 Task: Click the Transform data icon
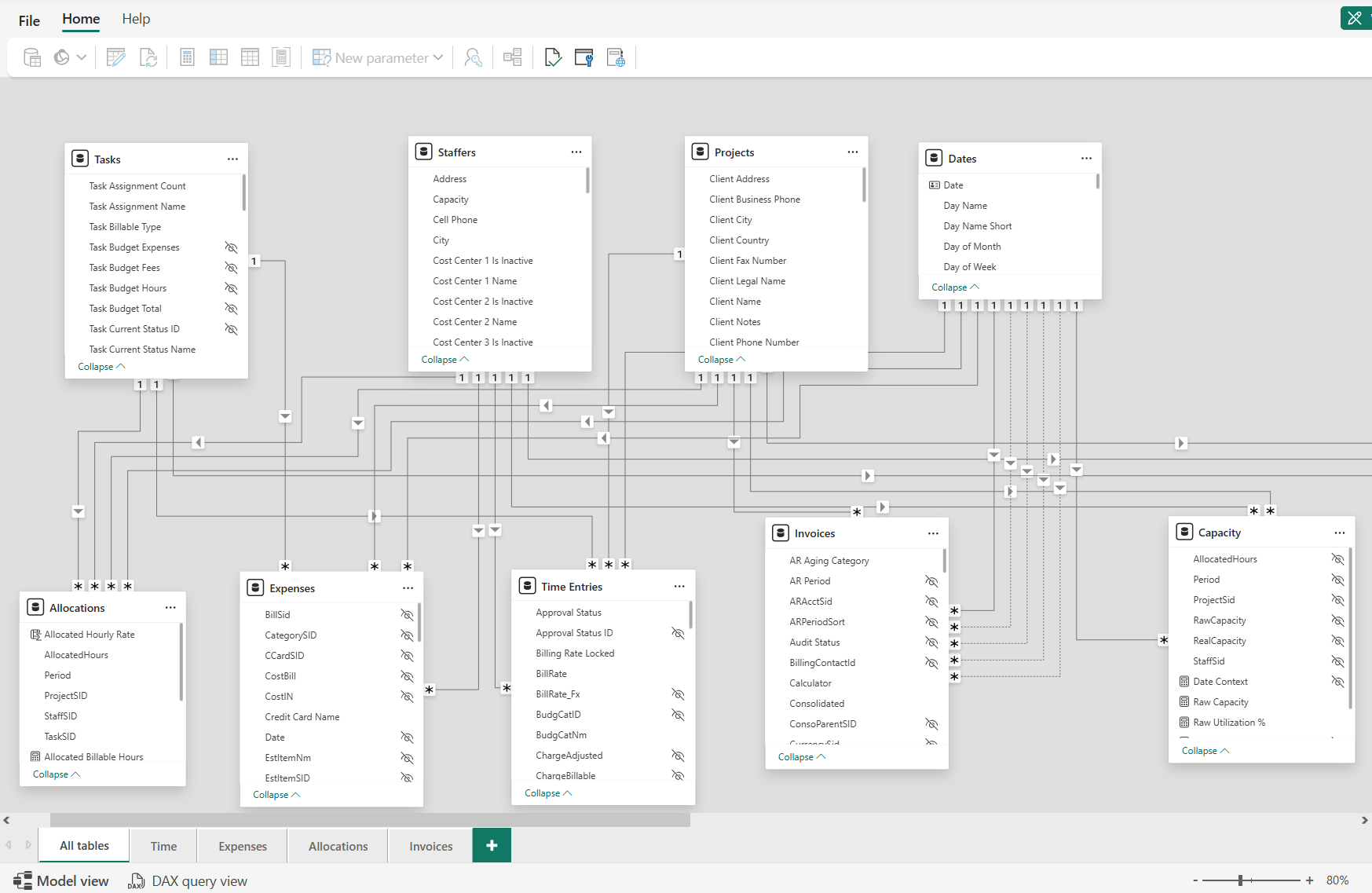[115, 57]
